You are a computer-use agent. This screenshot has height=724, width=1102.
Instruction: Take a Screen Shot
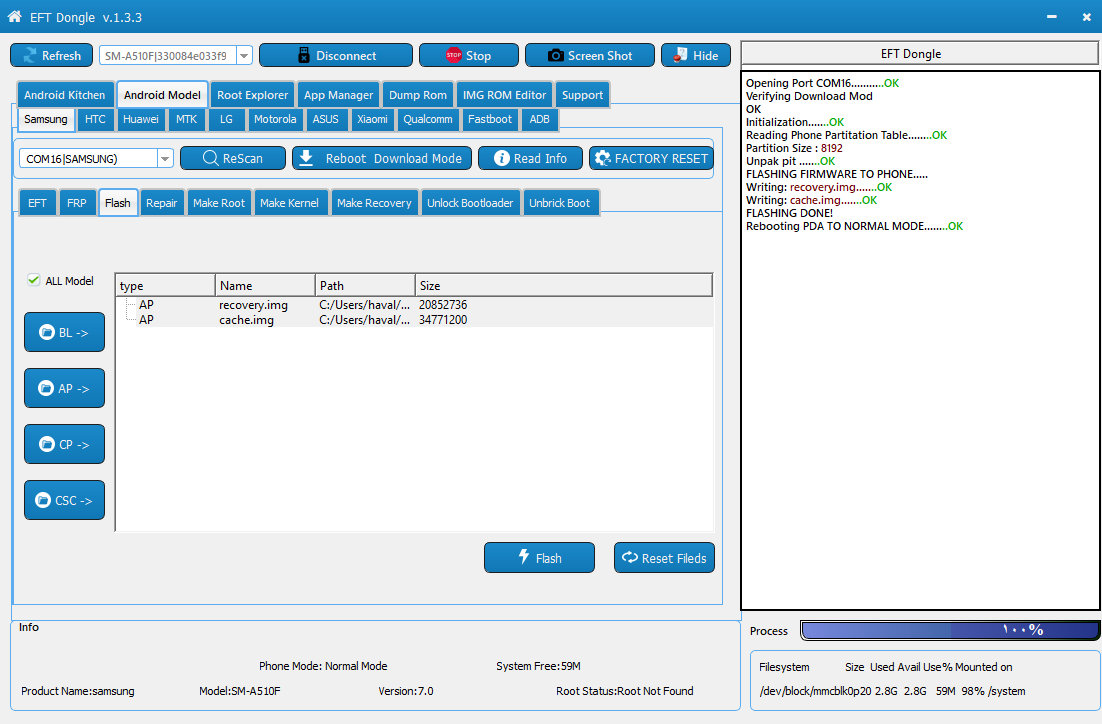tap(590, 56)
